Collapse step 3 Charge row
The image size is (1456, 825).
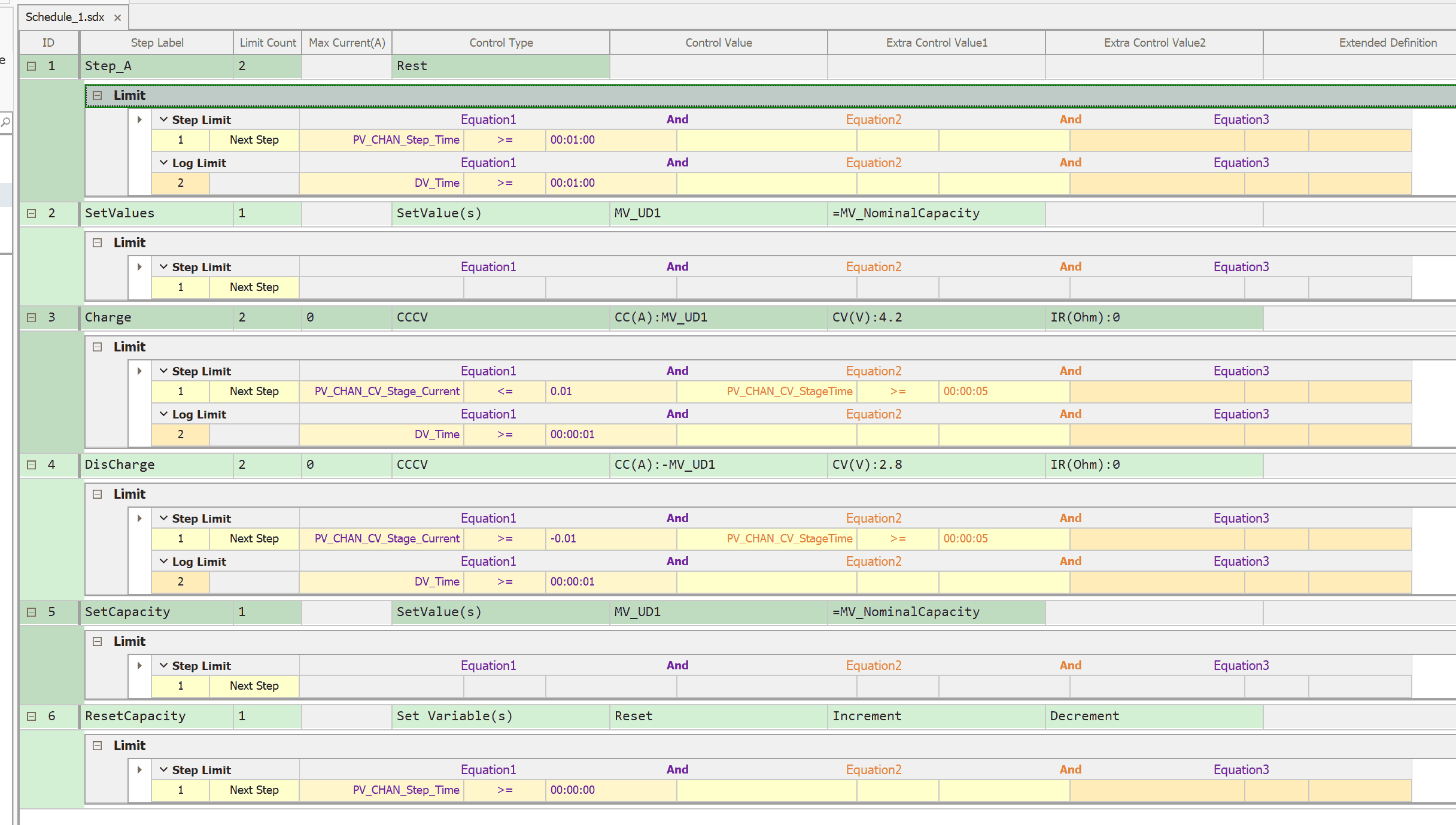32,318
